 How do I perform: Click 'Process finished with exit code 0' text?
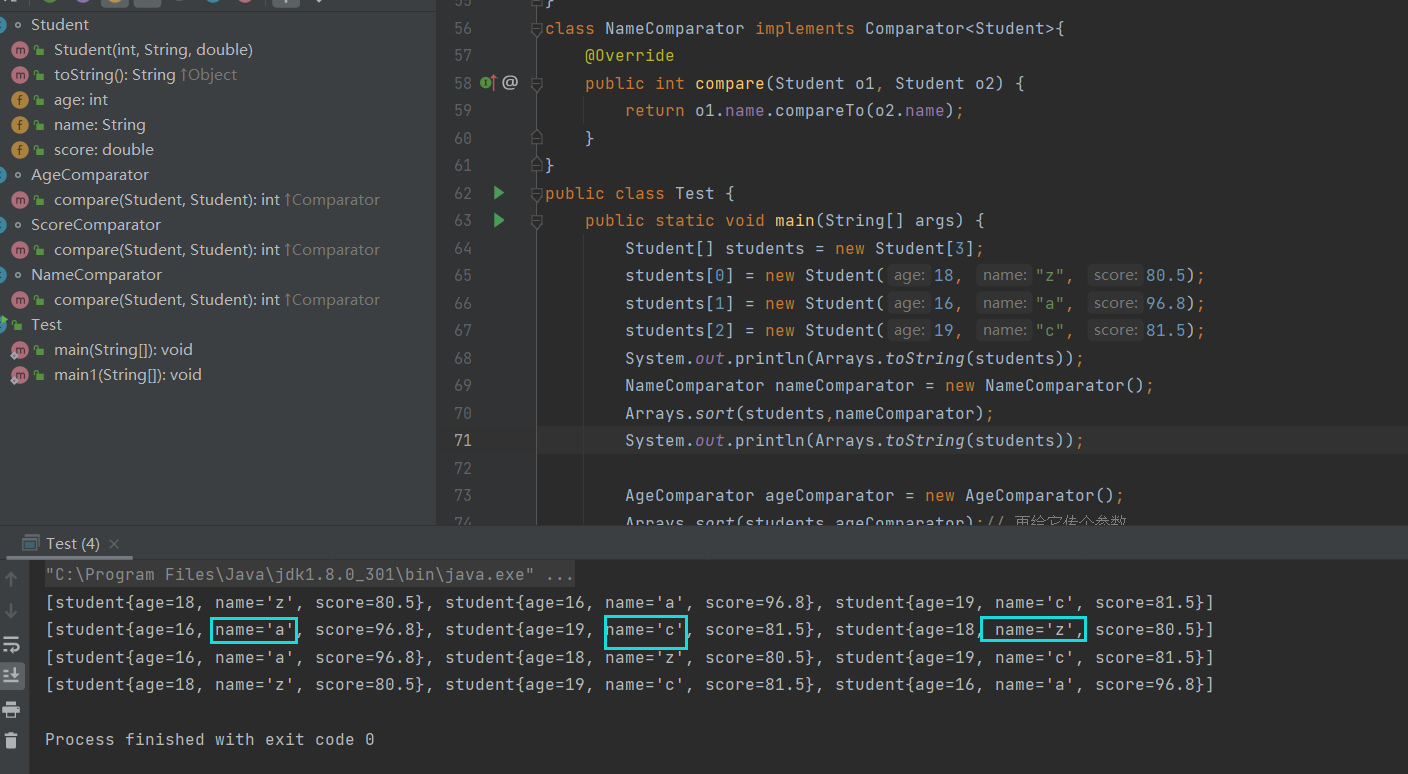[210, 740]
